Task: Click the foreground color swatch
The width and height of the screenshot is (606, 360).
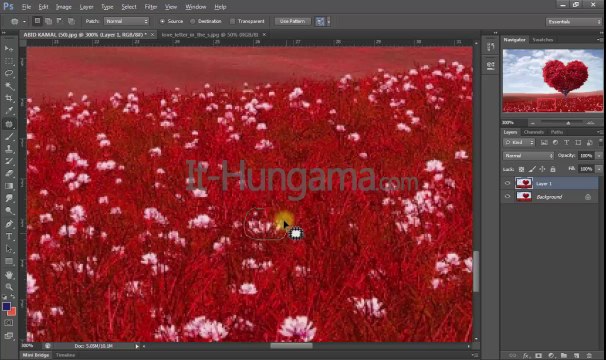Action: tap(6, 306)
